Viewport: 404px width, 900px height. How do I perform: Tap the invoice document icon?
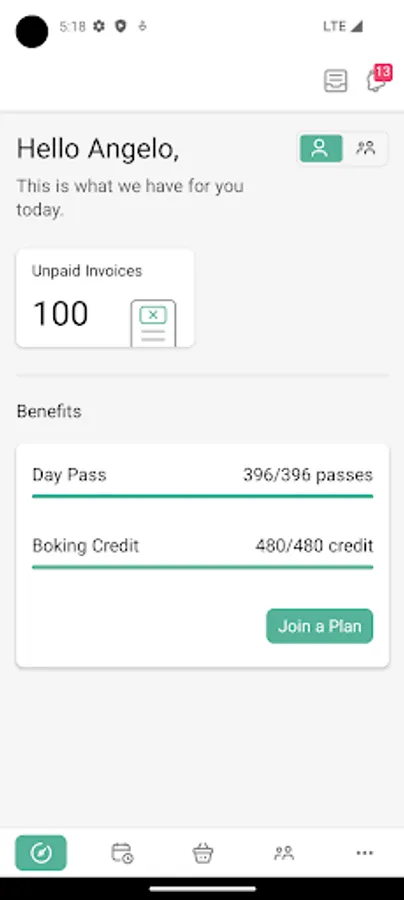[153, 323]
